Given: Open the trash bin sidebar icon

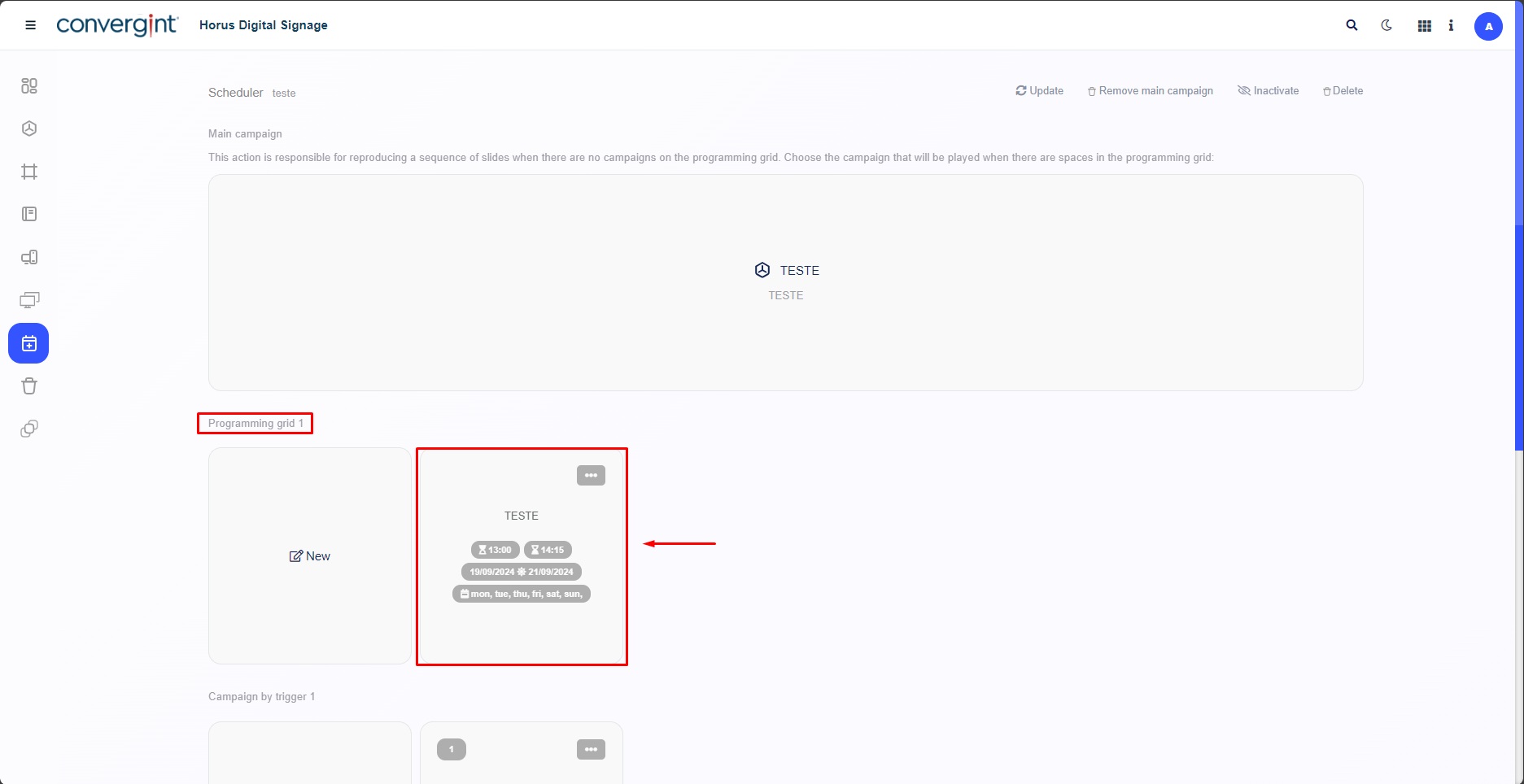Looking at the screenshot, I should click(x=29, y=386).
